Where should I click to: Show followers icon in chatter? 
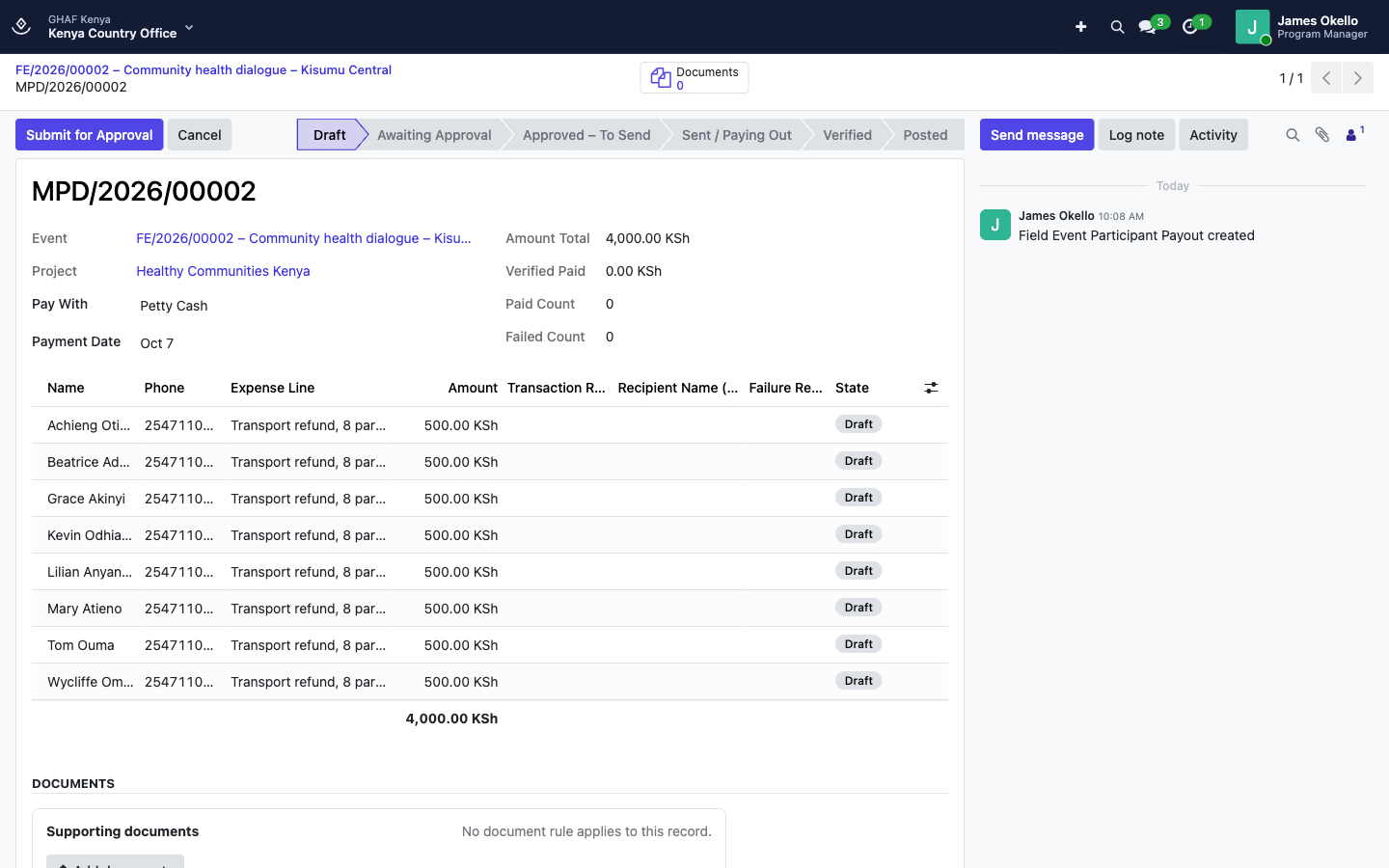(x=1354, y=134)
